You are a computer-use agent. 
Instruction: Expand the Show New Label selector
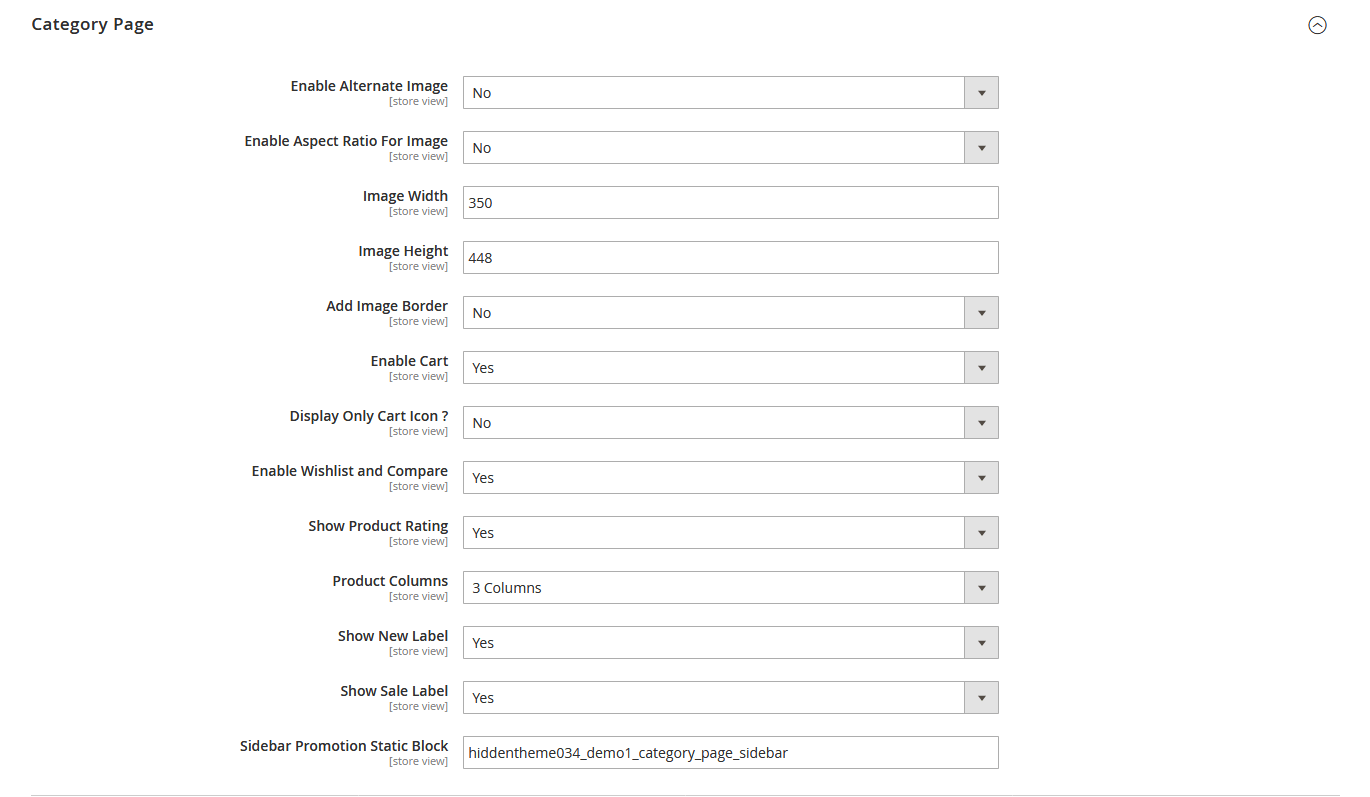(x=982, y=642)
